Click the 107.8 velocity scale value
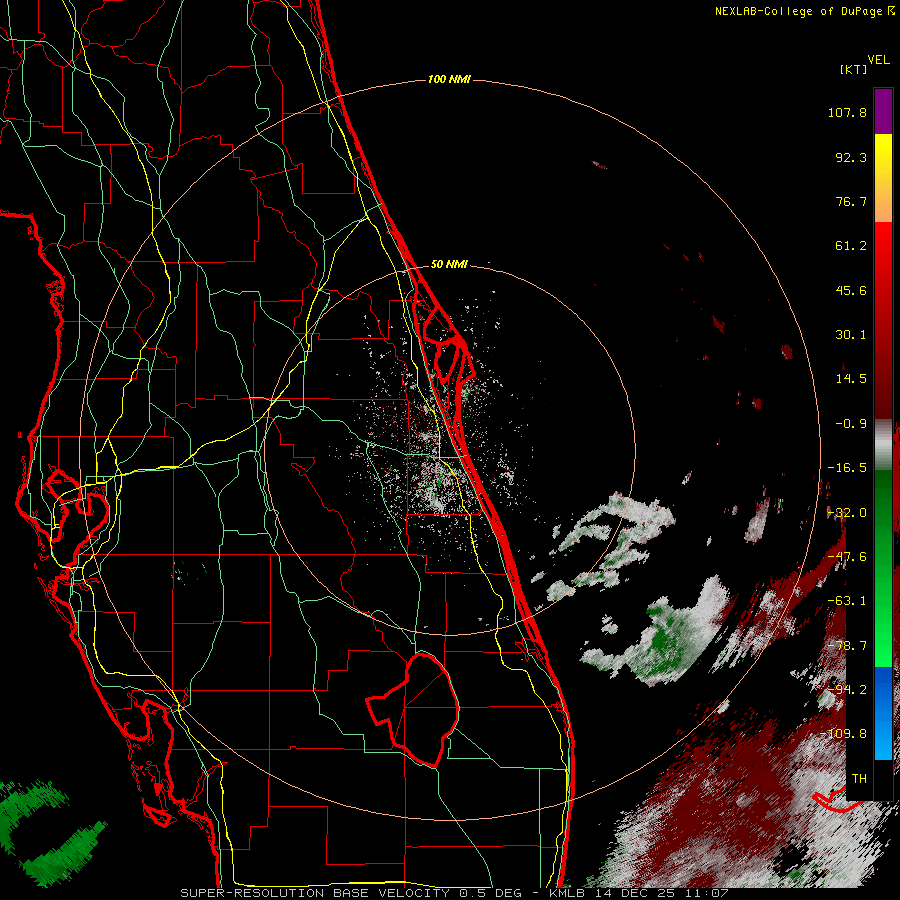The height and width of the screenshot is (900, 900). pos(847,112)
